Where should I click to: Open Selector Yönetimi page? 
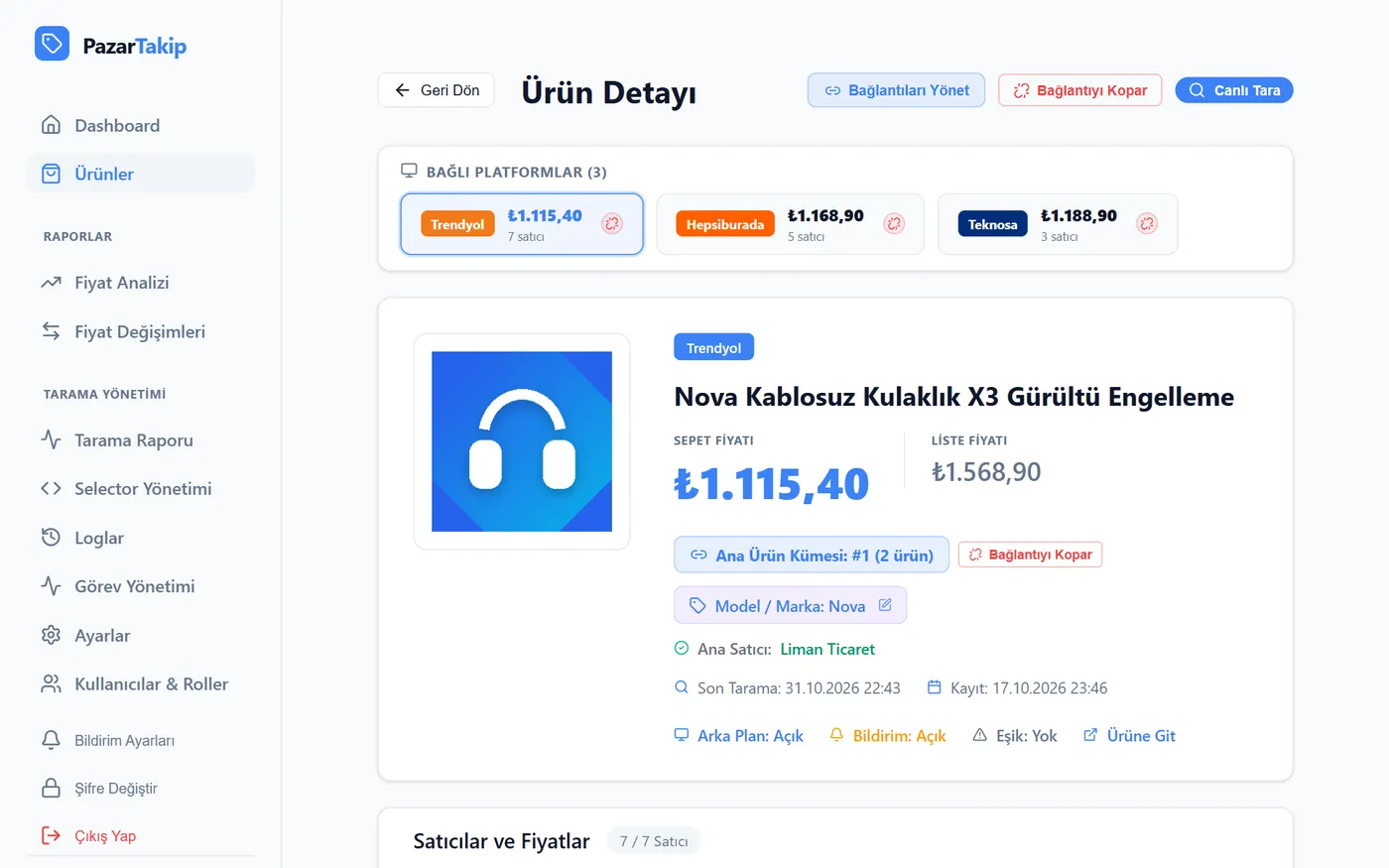(141, 488)
